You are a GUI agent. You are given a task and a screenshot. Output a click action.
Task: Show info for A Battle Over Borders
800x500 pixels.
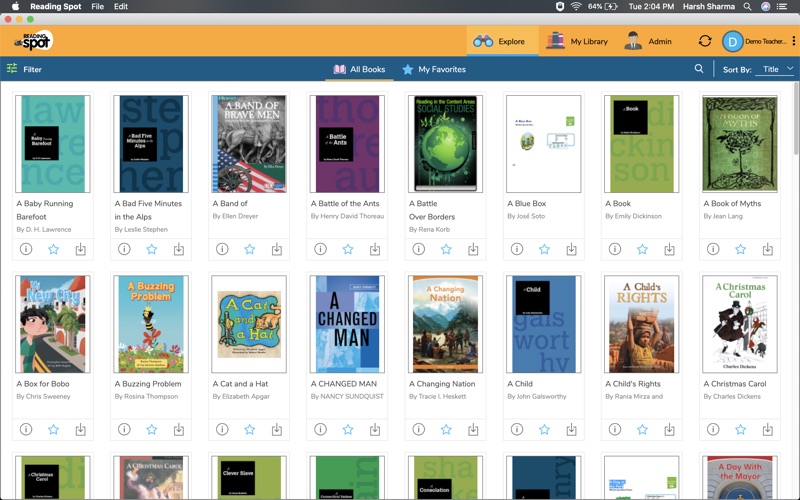[418, 249]
